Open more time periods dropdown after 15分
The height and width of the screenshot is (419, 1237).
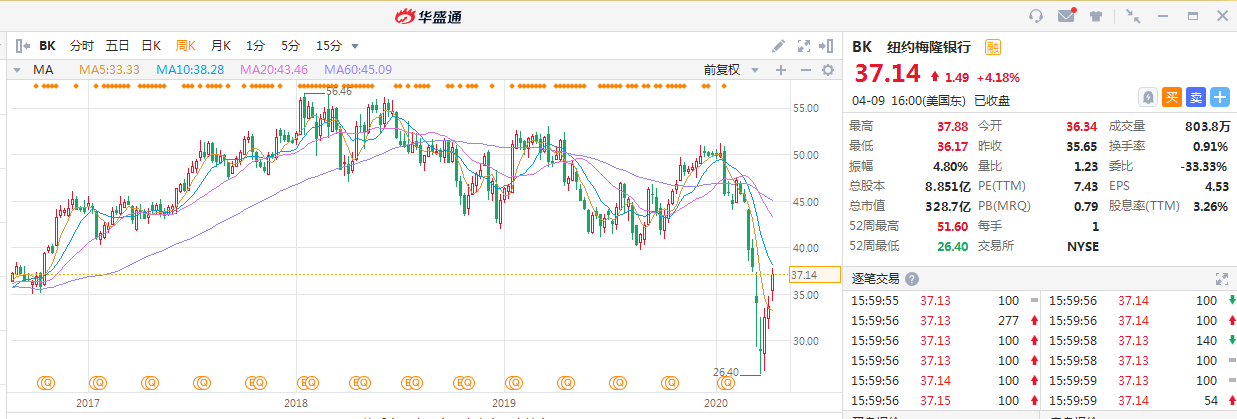[355, 46]
